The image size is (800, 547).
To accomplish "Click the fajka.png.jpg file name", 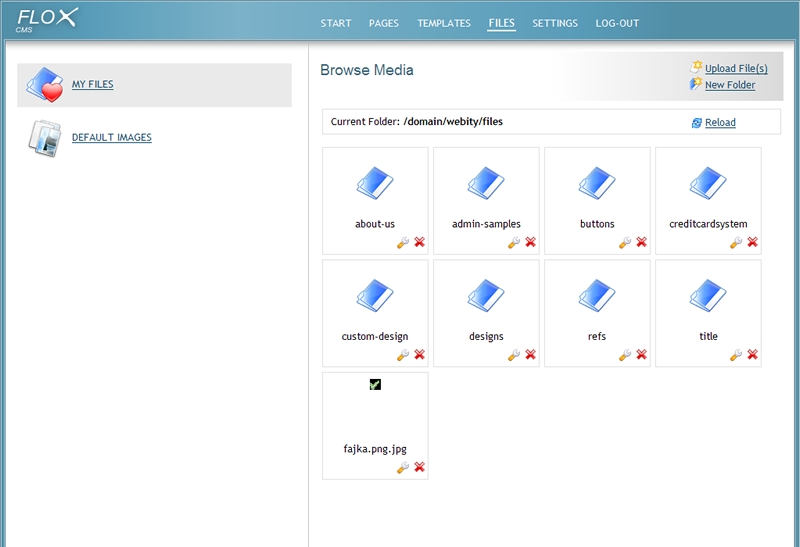I will tap(375, 449).
